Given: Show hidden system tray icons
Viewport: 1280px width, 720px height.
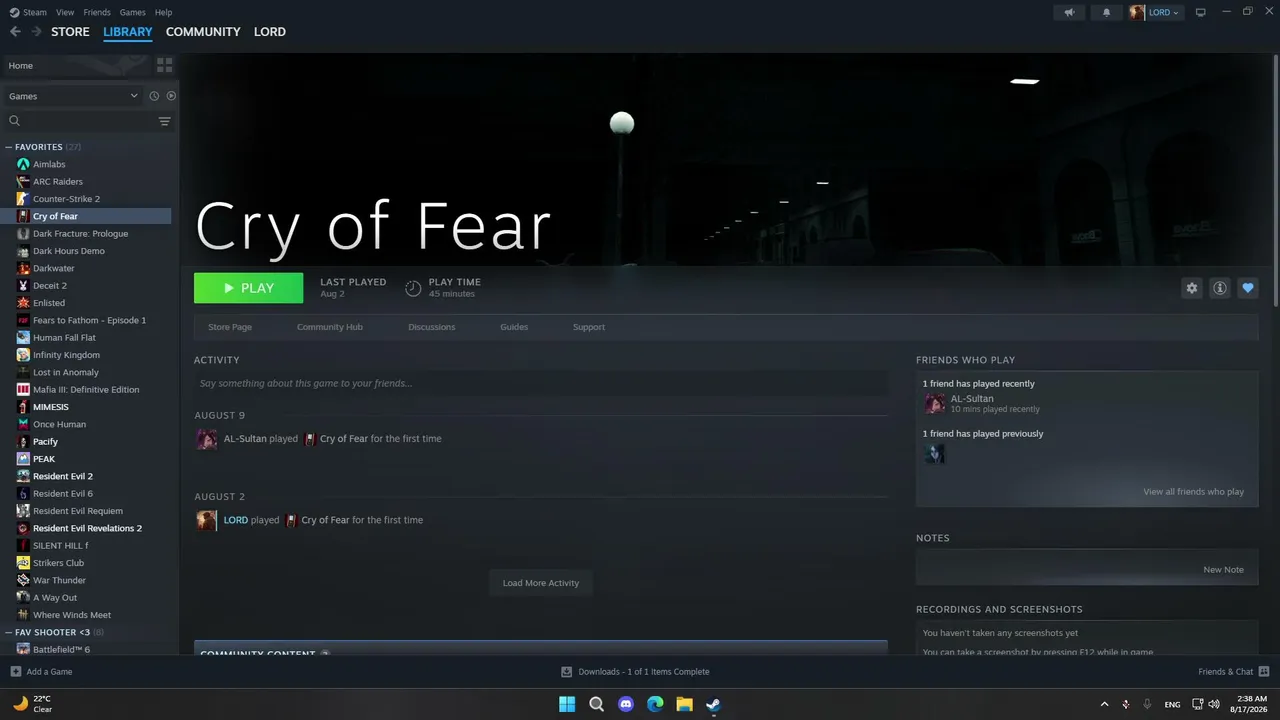Looking at the screenshot, I should click(x=1104, y=704).
